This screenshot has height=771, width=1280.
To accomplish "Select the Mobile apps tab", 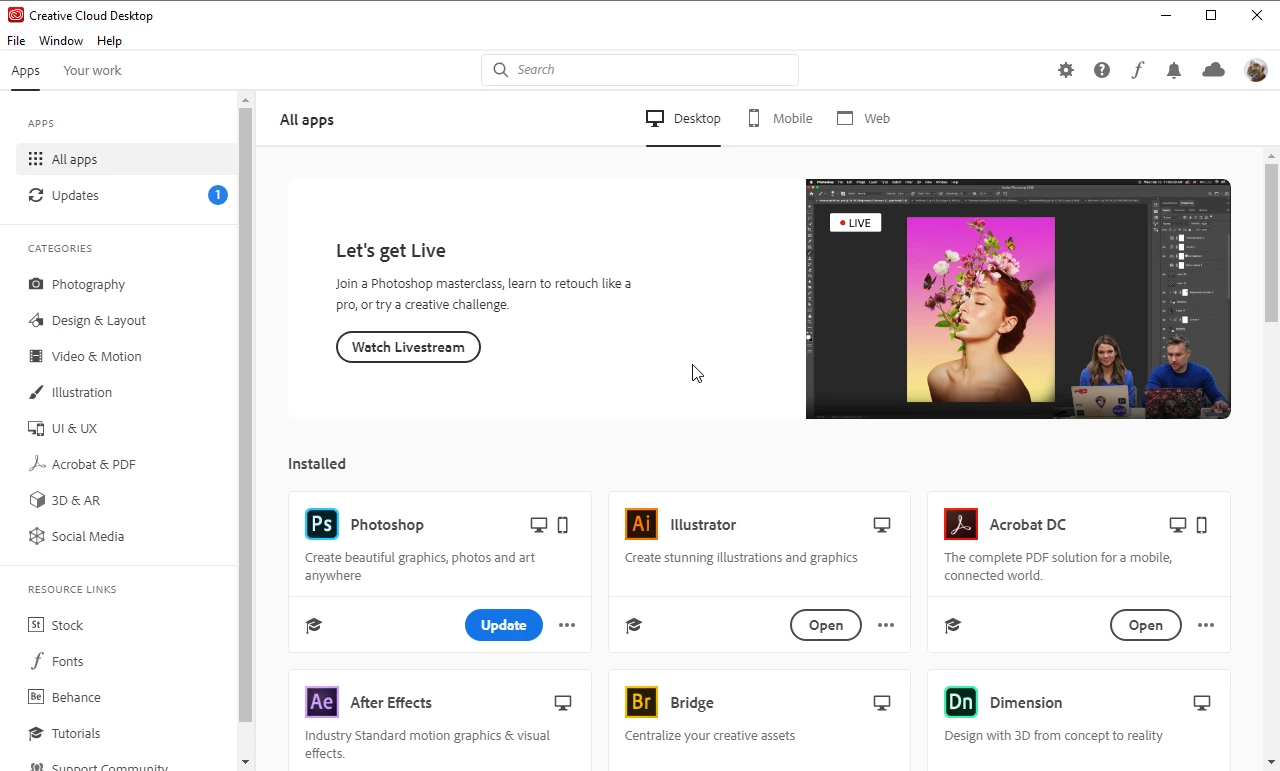I will tap(780, 119).
